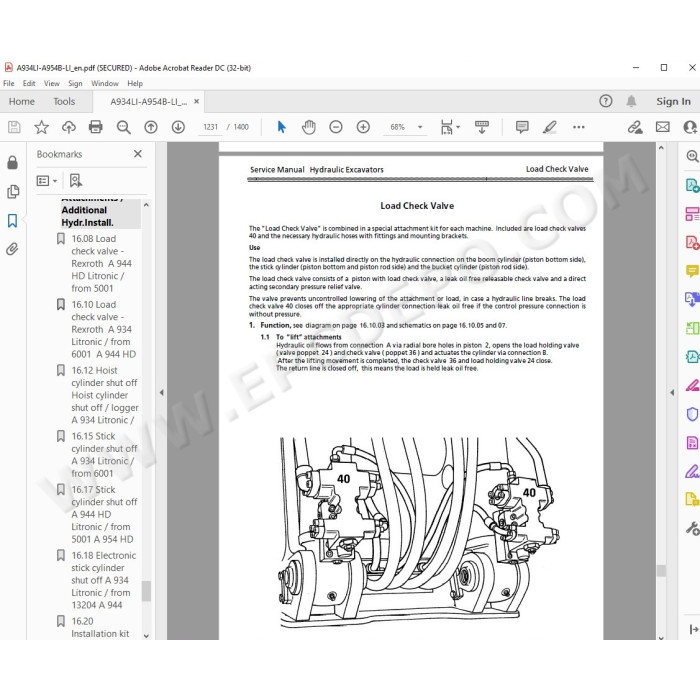Open notifications bell
Image resolution: width=700 pixels, height=700 pixels.
click(x=631, y=101)
